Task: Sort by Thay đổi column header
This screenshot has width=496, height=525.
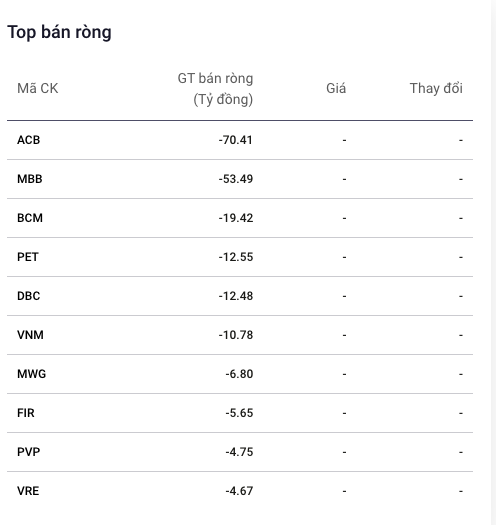Action: [436, 88]
